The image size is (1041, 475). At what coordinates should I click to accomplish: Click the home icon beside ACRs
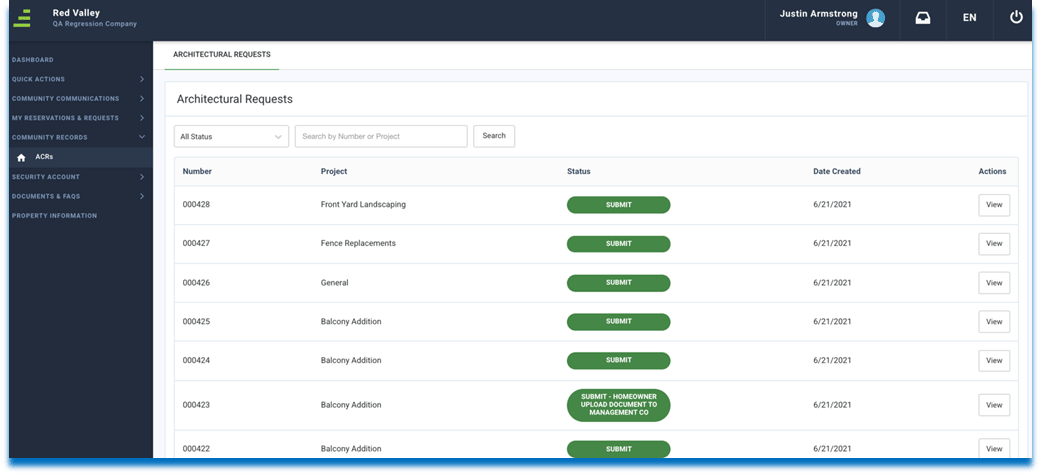point(21,157)
